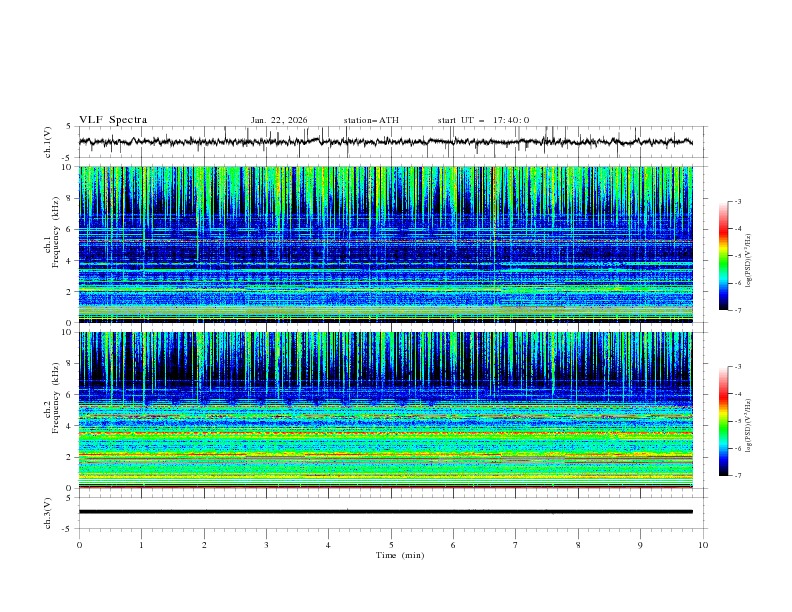Viewport: 792px width, 612px height.
Task: Select the 5 minute tick on time axis
Action: (391, 544)
